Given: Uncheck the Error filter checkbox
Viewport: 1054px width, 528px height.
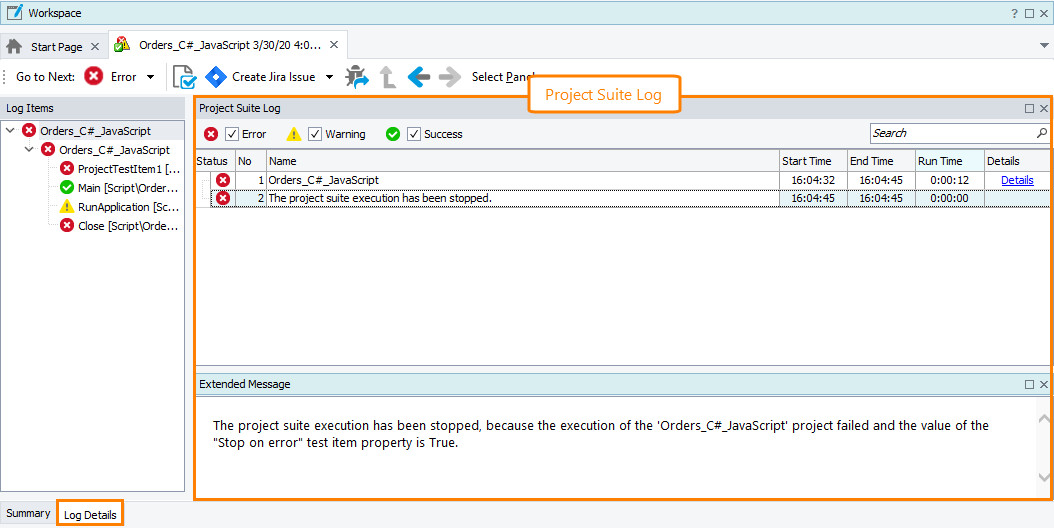Looking at the screenshot, I should click(232, 134).
